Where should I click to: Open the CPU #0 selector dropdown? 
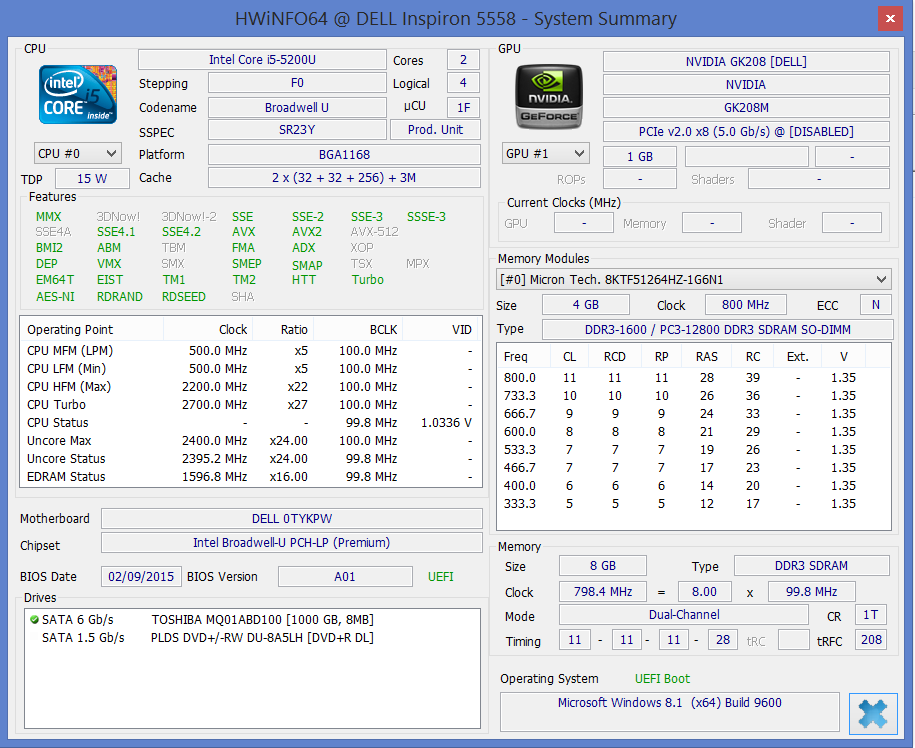(x=78, y=153)
